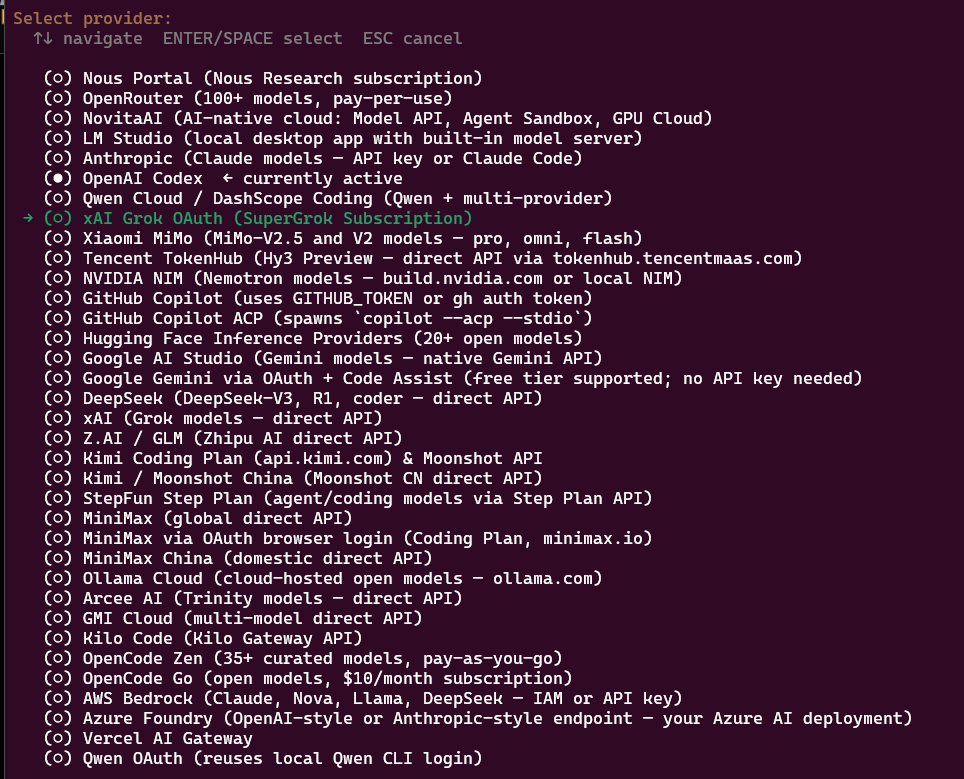This screenshot has width=964, height=779.
Task: Choose LM Studio local desktop app option
Action: [343, 138]
